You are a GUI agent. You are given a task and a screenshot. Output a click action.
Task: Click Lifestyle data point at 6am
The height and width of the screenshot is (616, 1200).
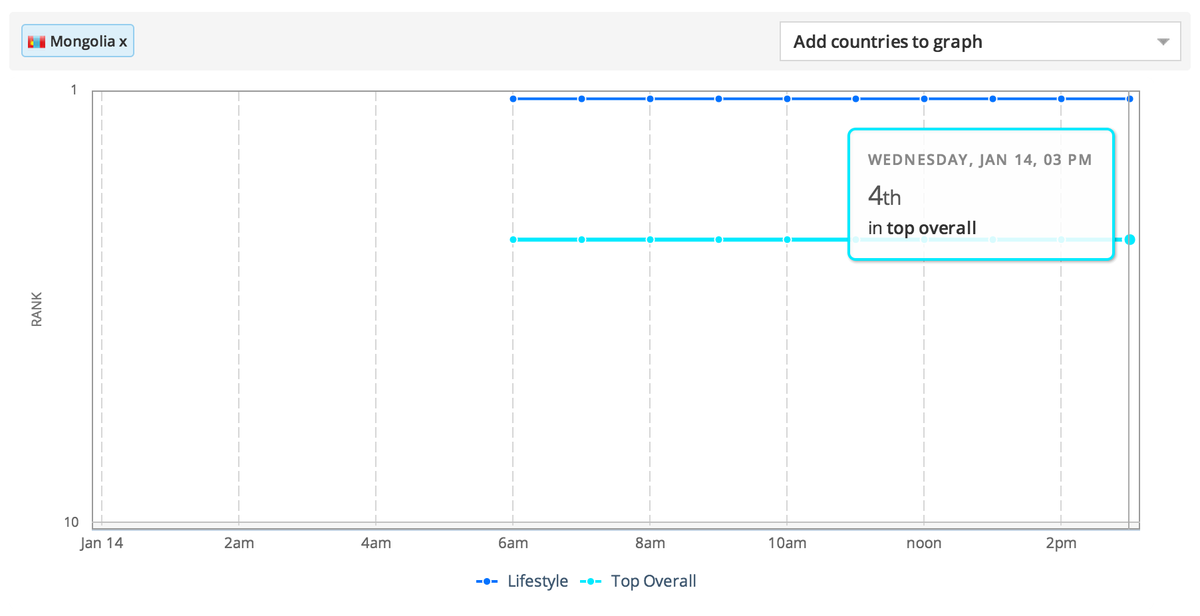tap(513, 99)
